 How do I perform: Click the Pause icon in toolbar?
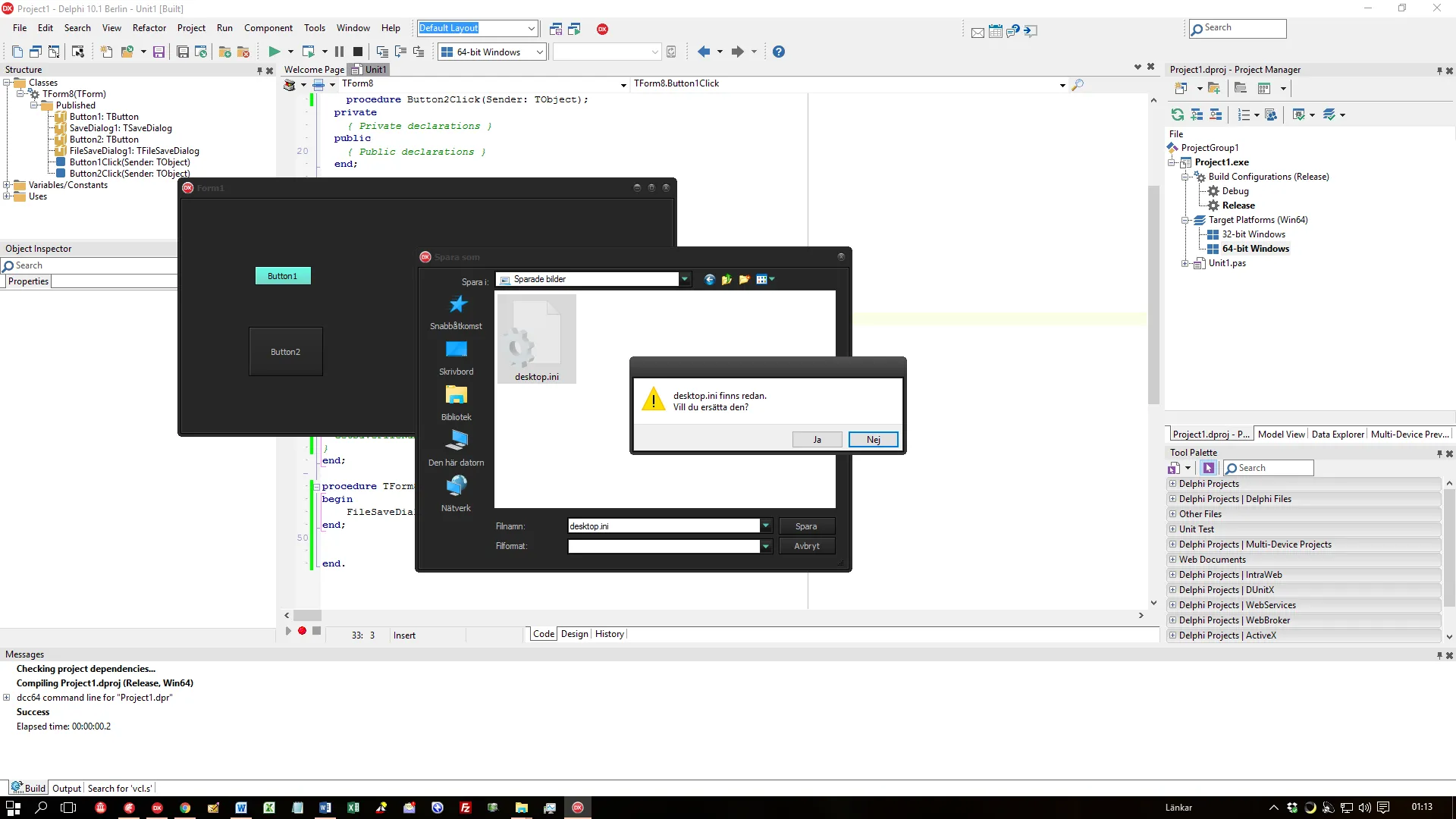coord(339,52)
